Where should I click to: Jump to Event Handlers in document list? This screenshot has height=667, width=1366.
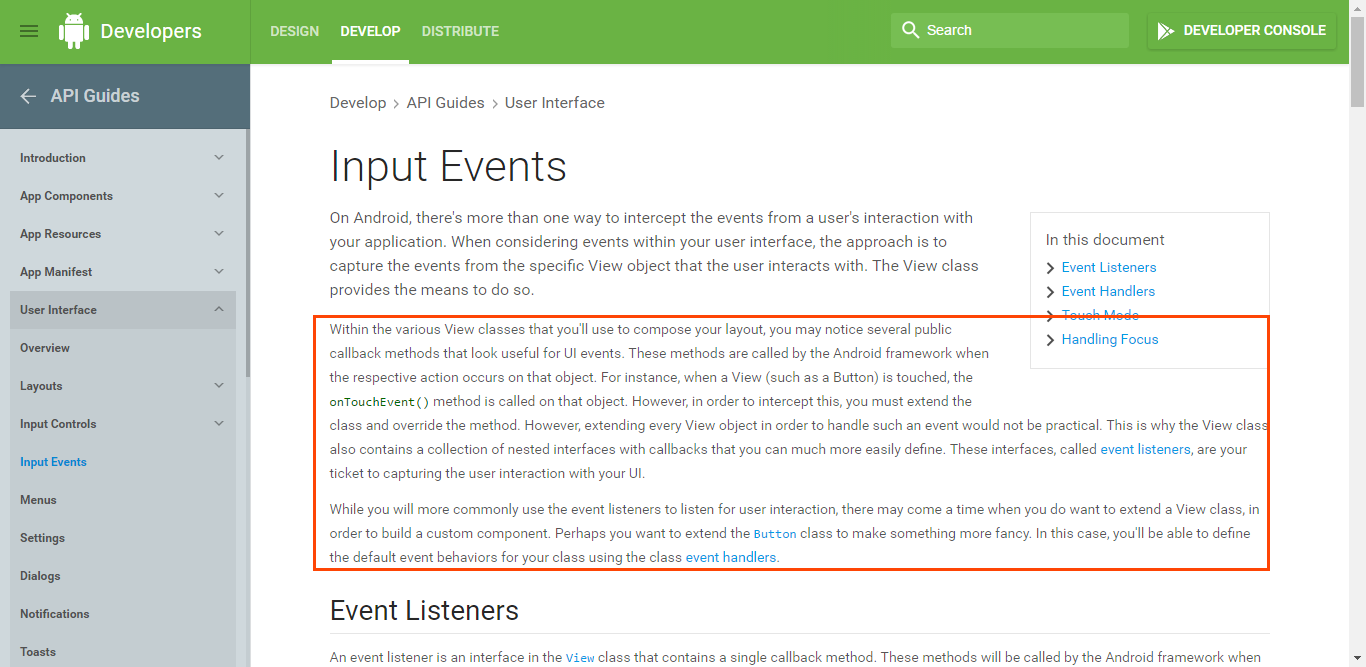[x=1108, y=291]
